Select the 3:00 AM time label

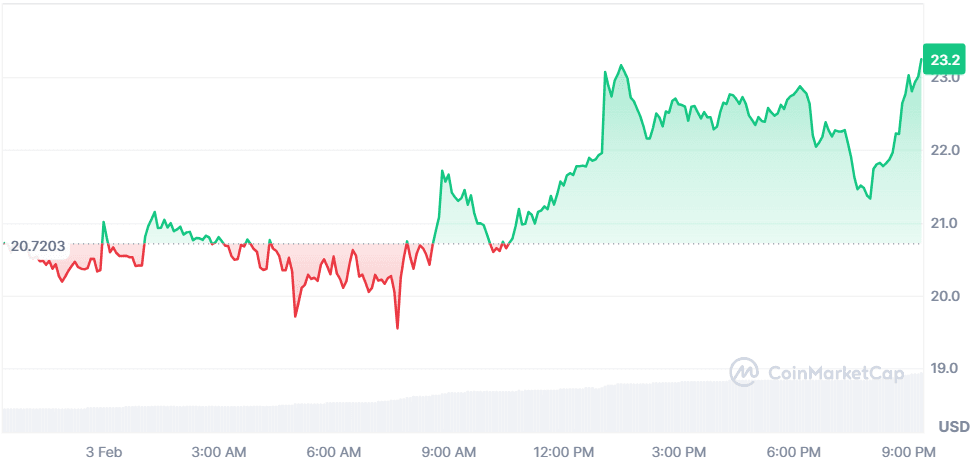(x=219, y=452)
